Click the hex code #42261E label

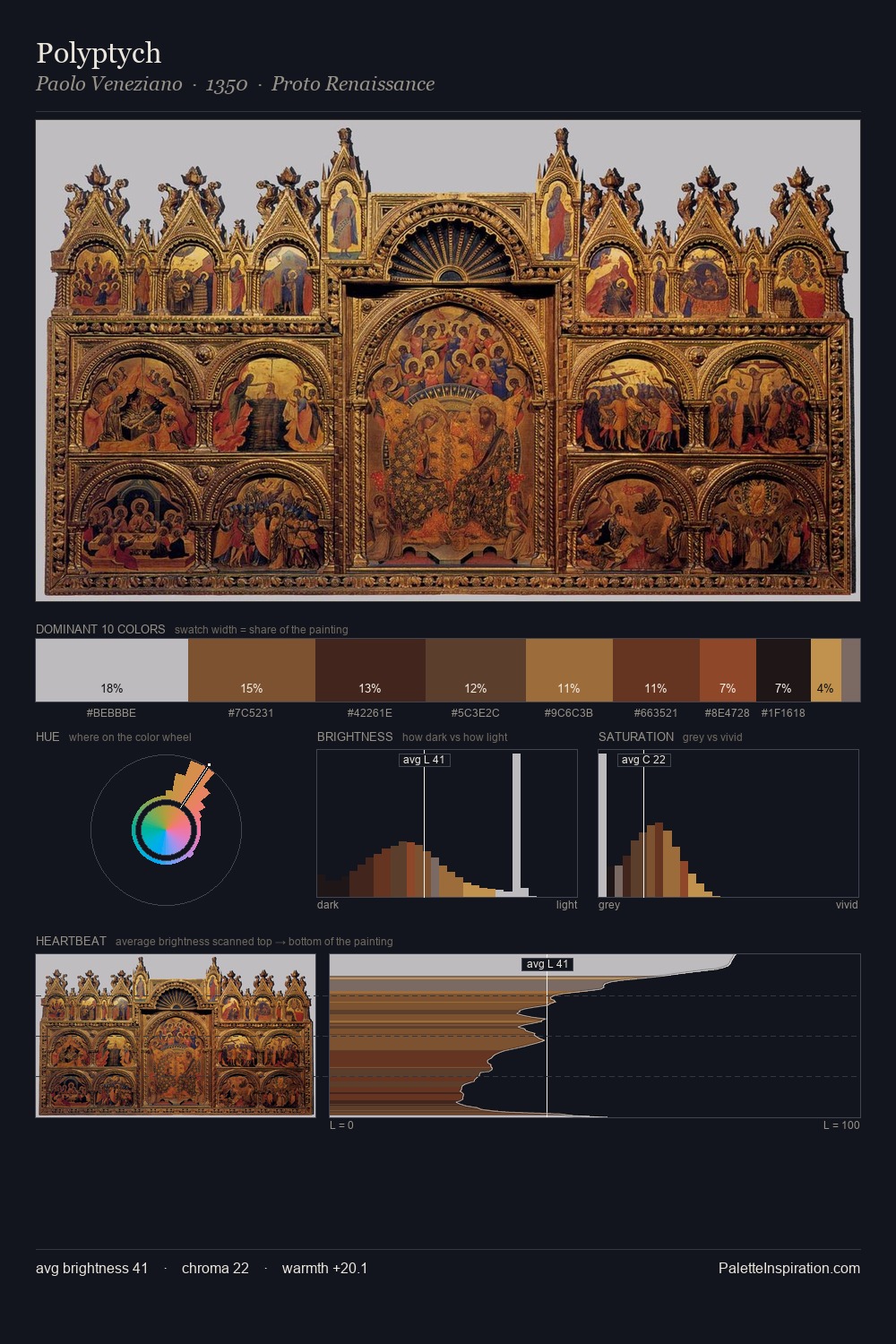[x=370, y=713]
